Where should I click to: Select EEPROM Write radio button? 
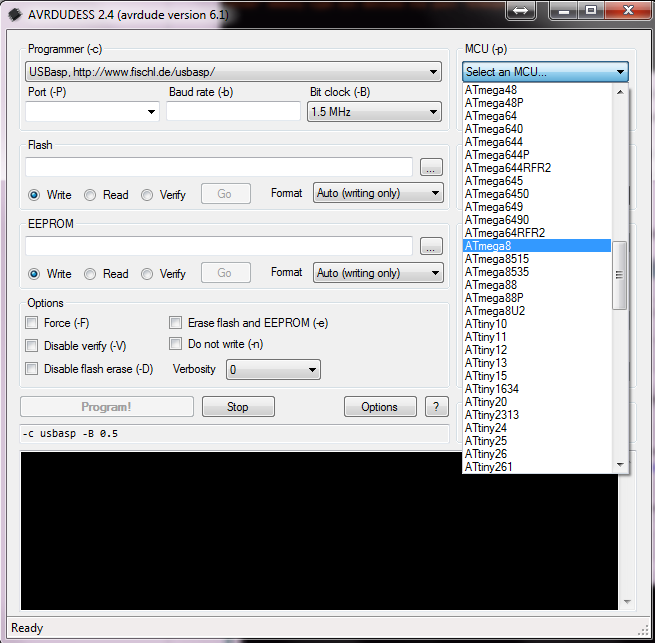point(34,274)
